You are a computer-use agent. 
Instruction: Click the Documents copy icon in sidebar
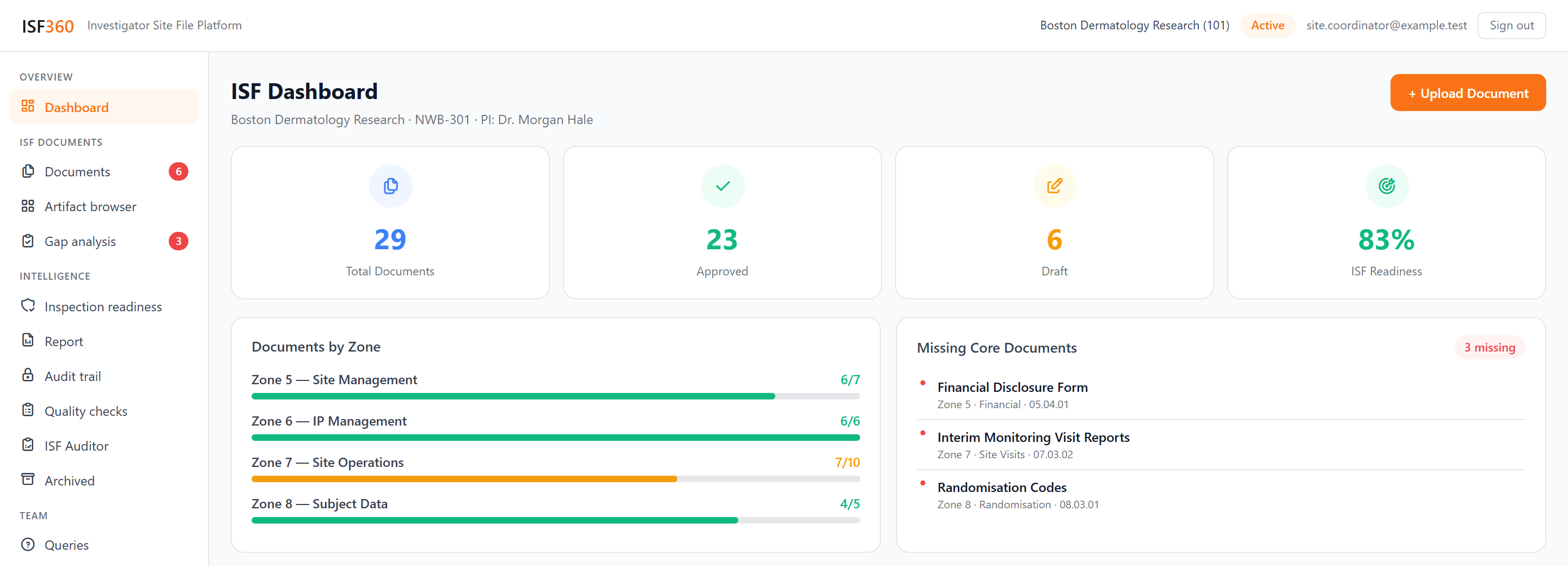tap(27, 171)
